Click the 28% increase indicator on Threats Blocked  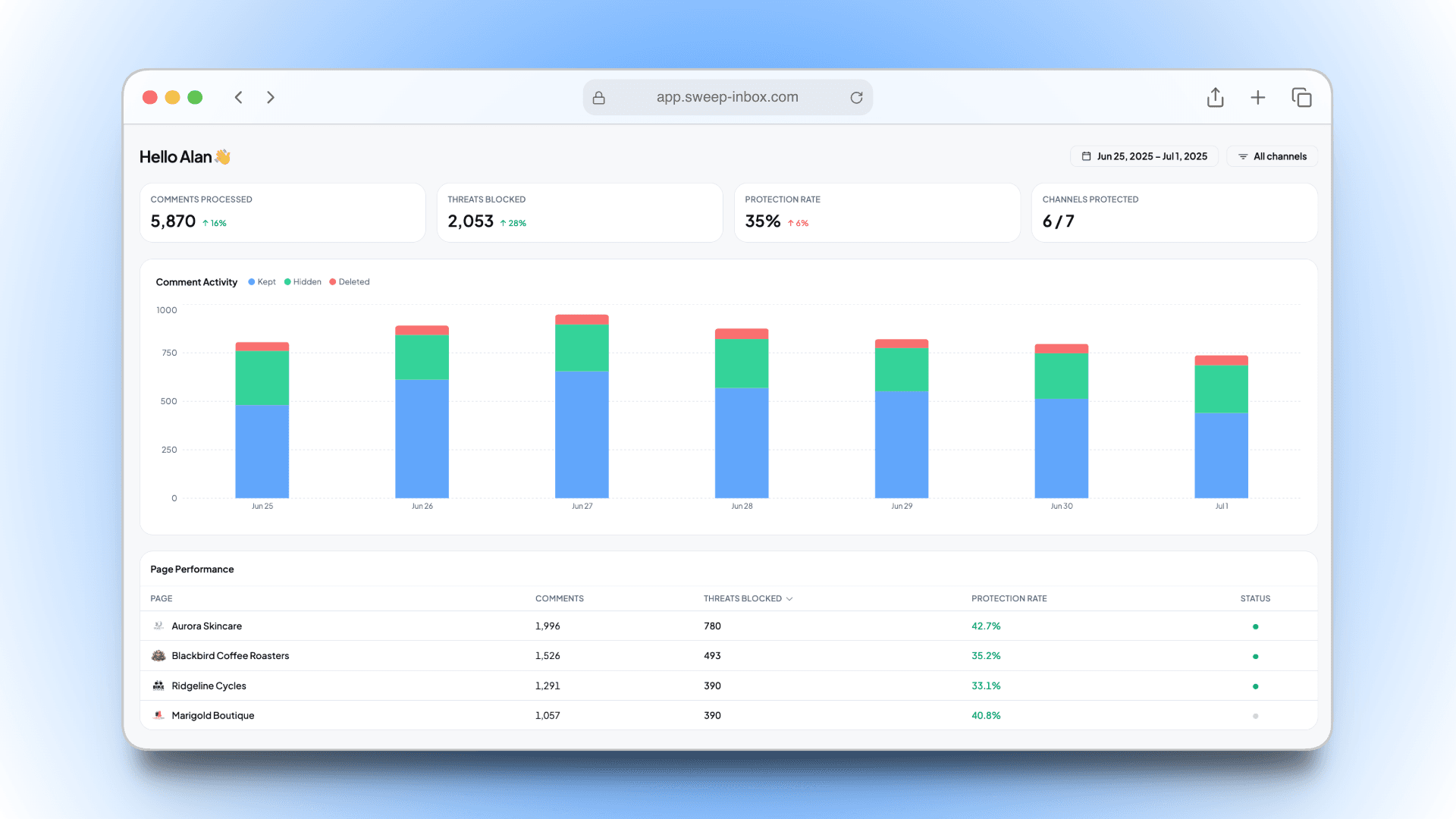[x=513, y=223]
